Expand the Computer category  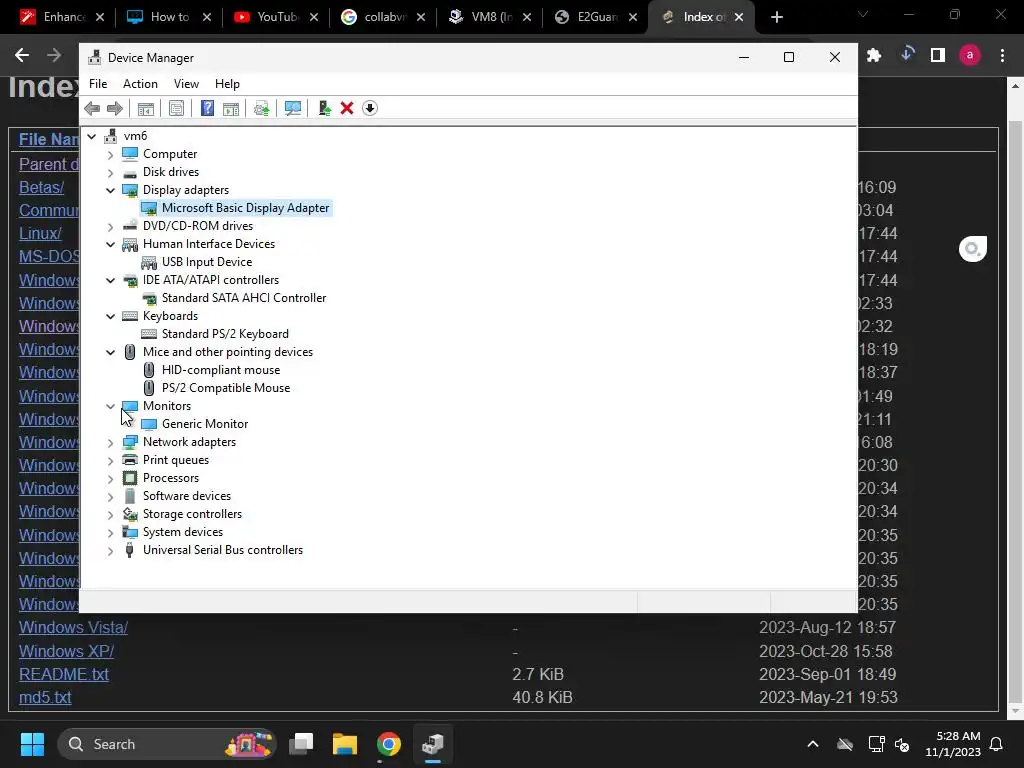[x=110, y=154]
